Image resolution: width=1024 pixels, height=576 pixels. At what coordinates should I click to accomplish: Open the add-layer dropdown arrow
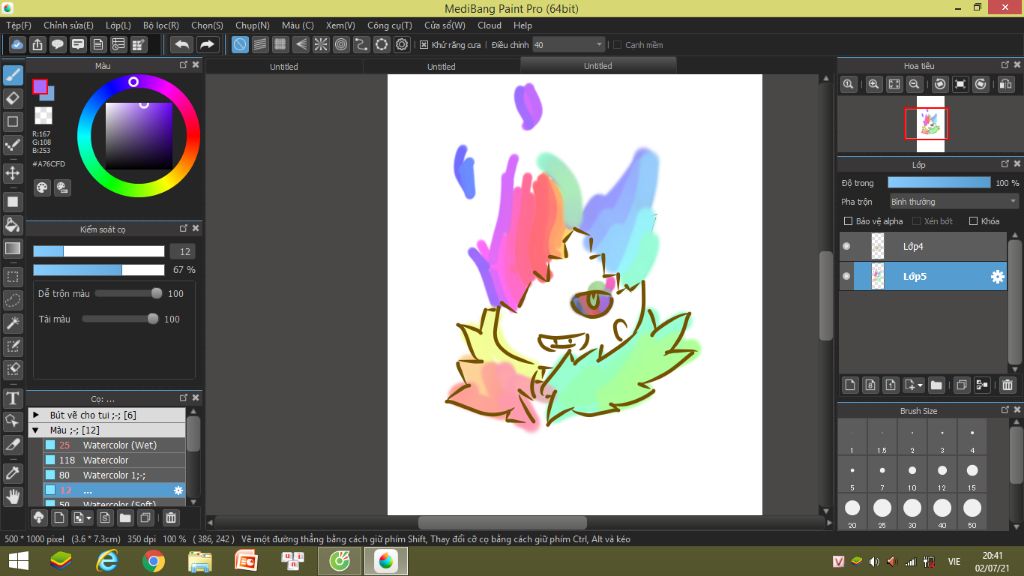pyautogui.click(x=920, y=385)
